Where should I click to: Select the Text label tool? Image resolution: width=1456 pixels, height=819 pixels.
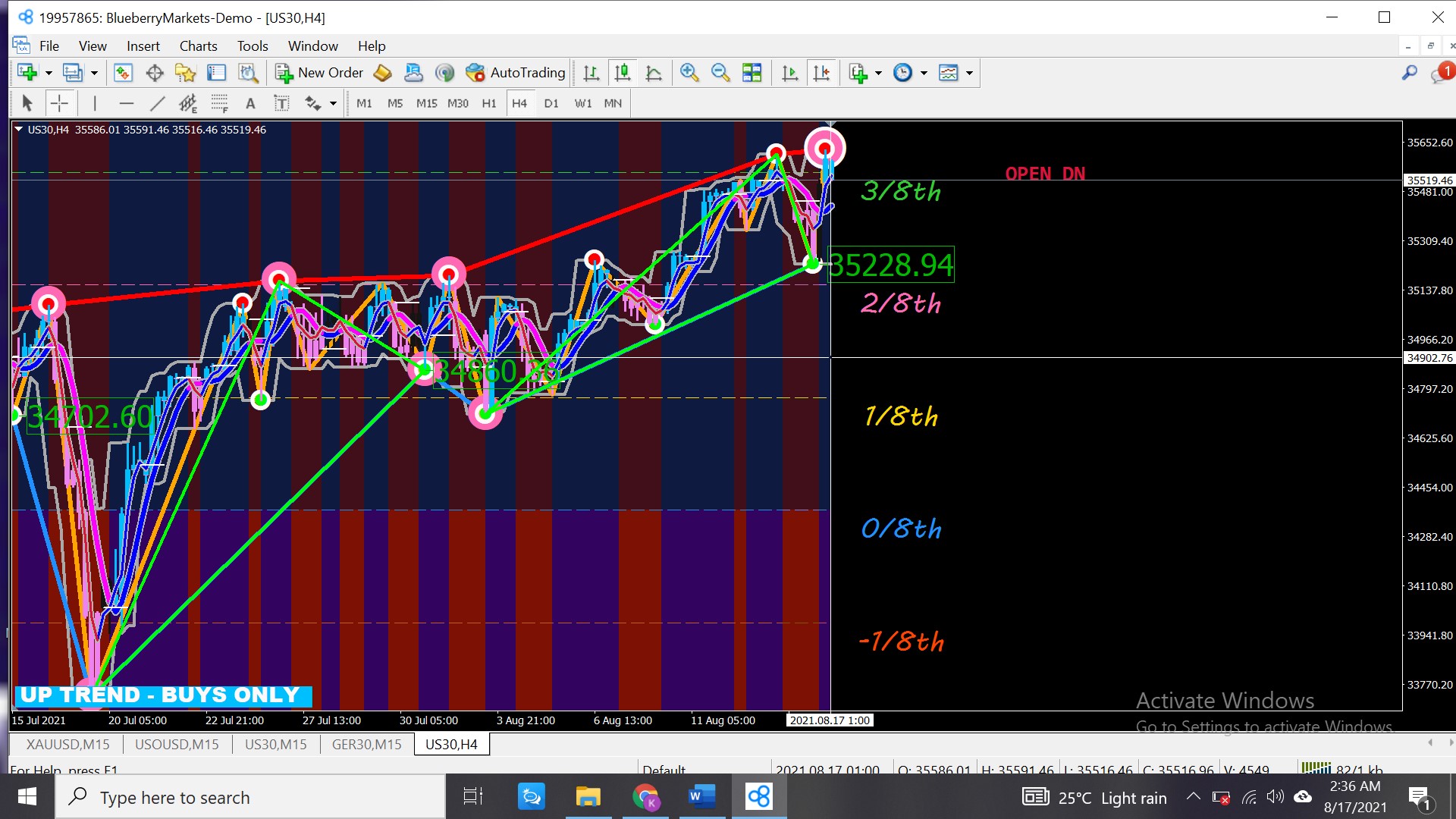pos(281,103)
